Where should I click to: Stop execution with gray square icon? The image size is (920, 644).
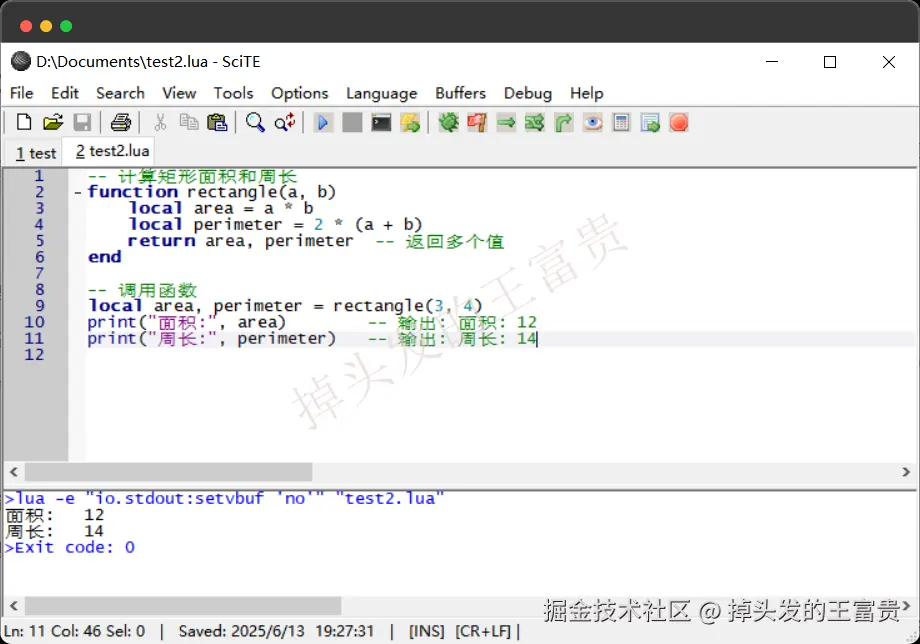tap(352, 122)
